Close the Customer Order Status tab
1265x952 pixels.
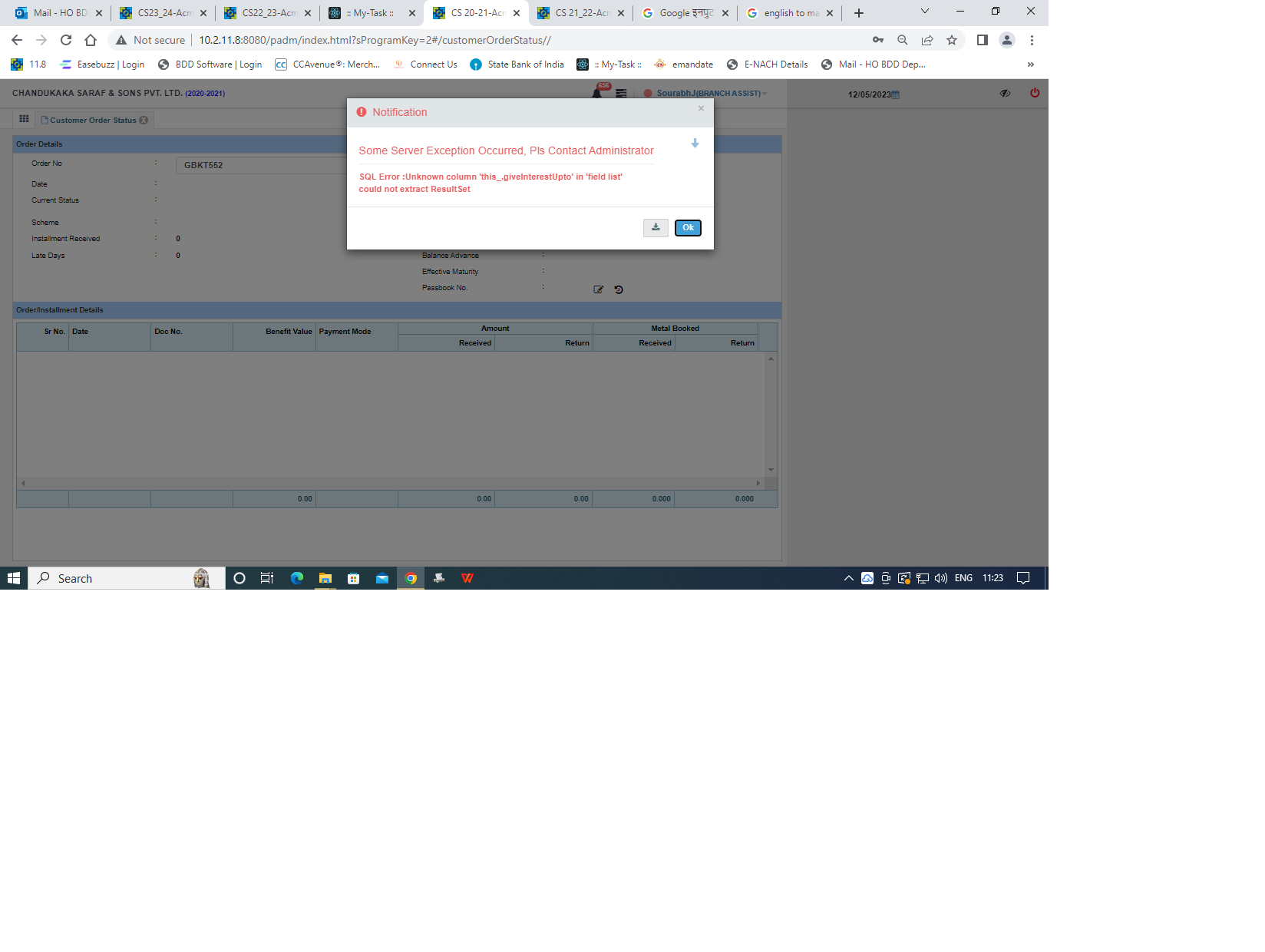click(x=144, y=121)
